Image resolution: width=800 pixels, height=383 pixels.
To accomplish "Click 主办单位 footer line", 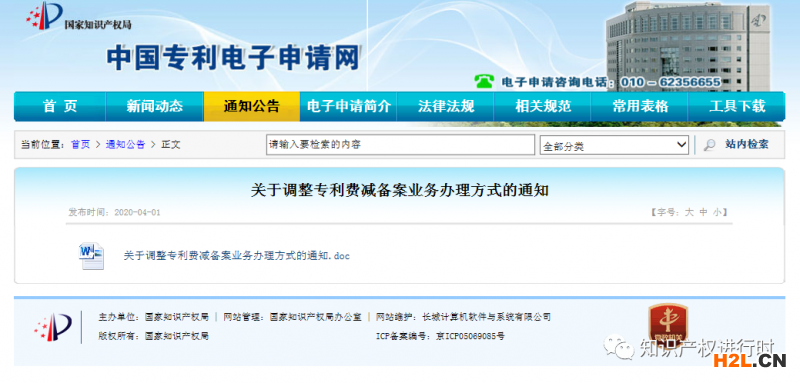I will pyautogui.click(x=154, y=317).
